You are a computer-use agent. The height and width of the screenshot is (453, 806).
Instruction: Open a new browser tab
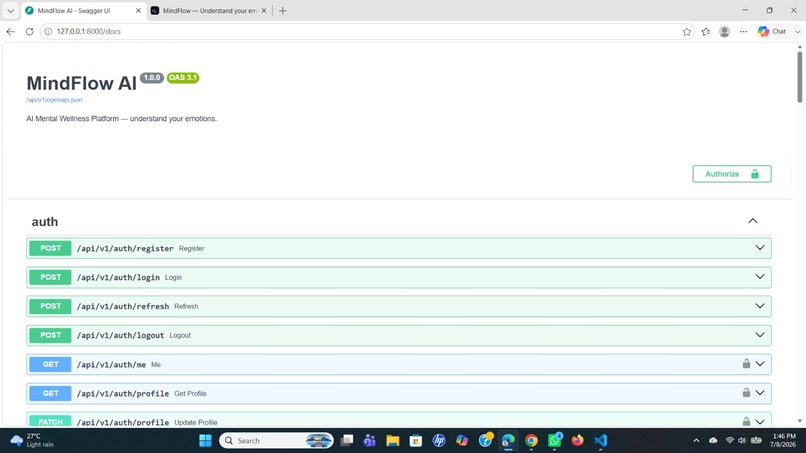282,10
